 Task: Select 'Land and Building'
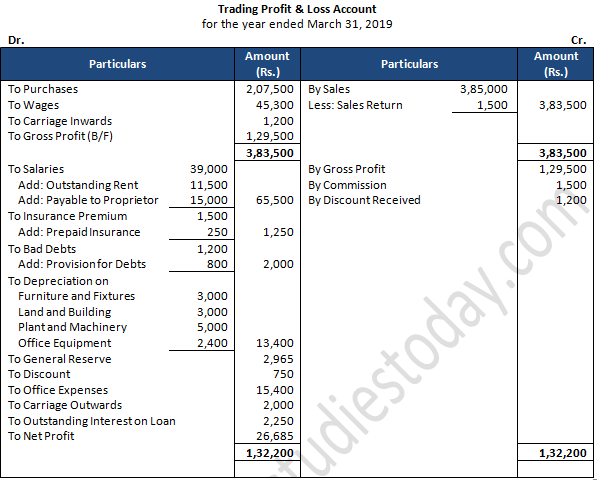tap(65, 312)
